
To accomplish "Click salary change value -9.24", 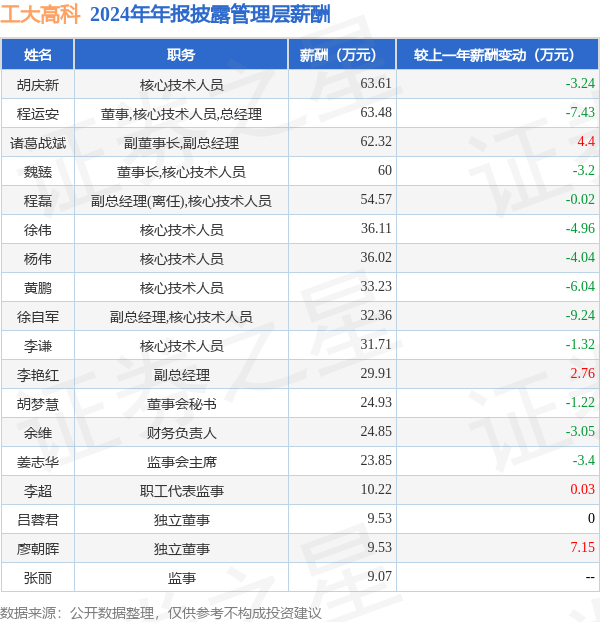I will (580, 315).
